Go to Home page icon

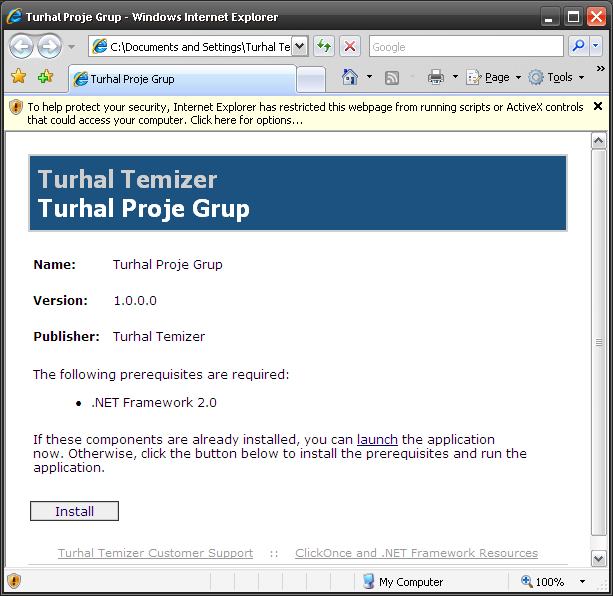pos(350,77)
